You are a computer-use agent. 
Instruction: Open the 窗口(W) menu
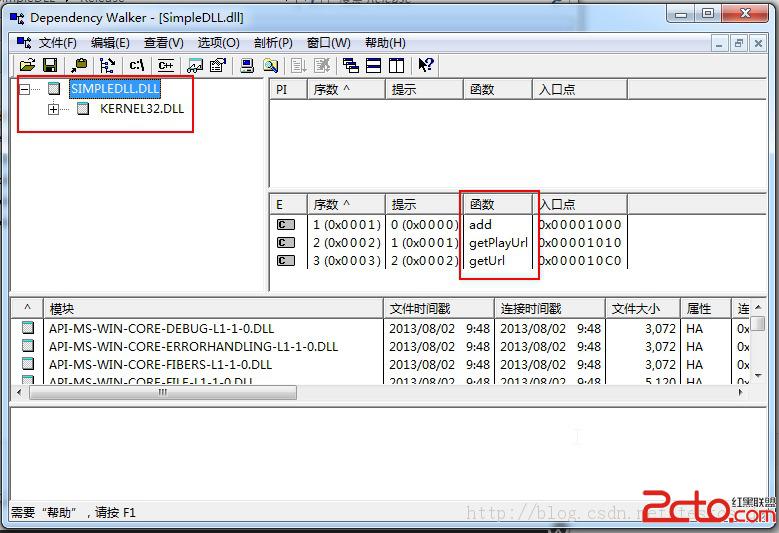pyautogui.click(x=328, y=43)
